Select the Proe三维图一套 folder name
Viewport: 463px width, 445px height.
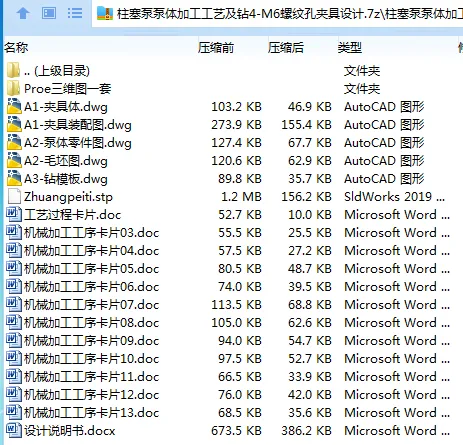coord(68,89)
